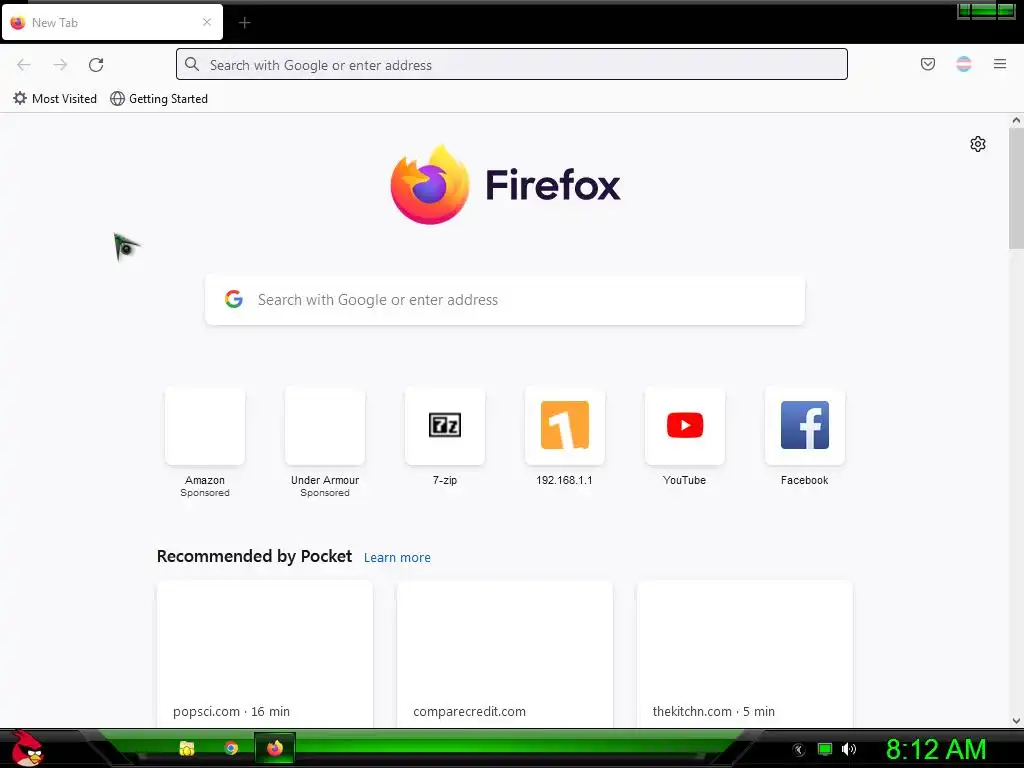This screenshot has width=1024, height=768.
Task: Select the New Tab tab
Action: point(112,23)
